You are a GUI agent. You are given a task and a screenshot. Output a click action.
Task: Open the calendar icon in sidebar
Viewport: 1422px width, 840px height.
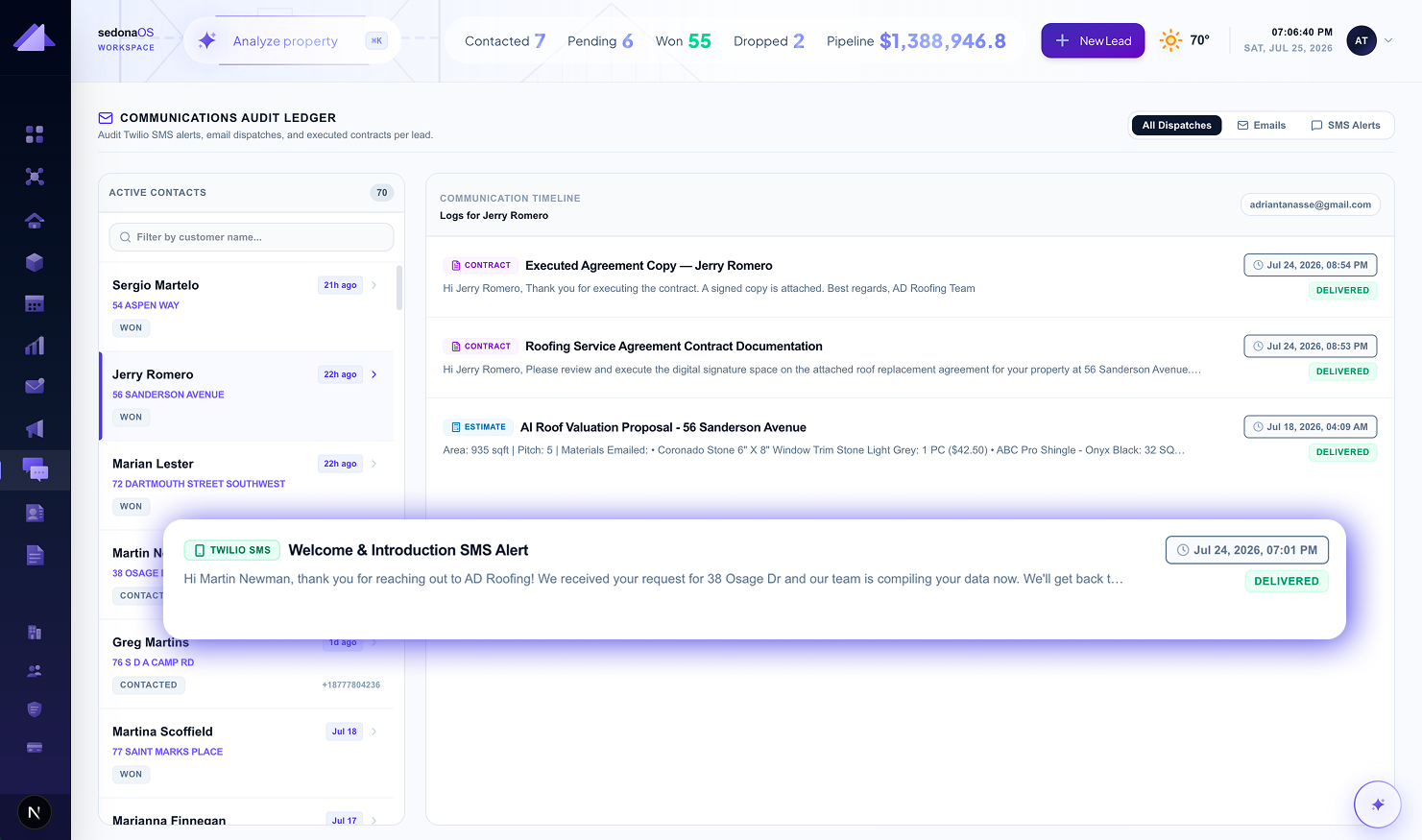coord(35,303)
